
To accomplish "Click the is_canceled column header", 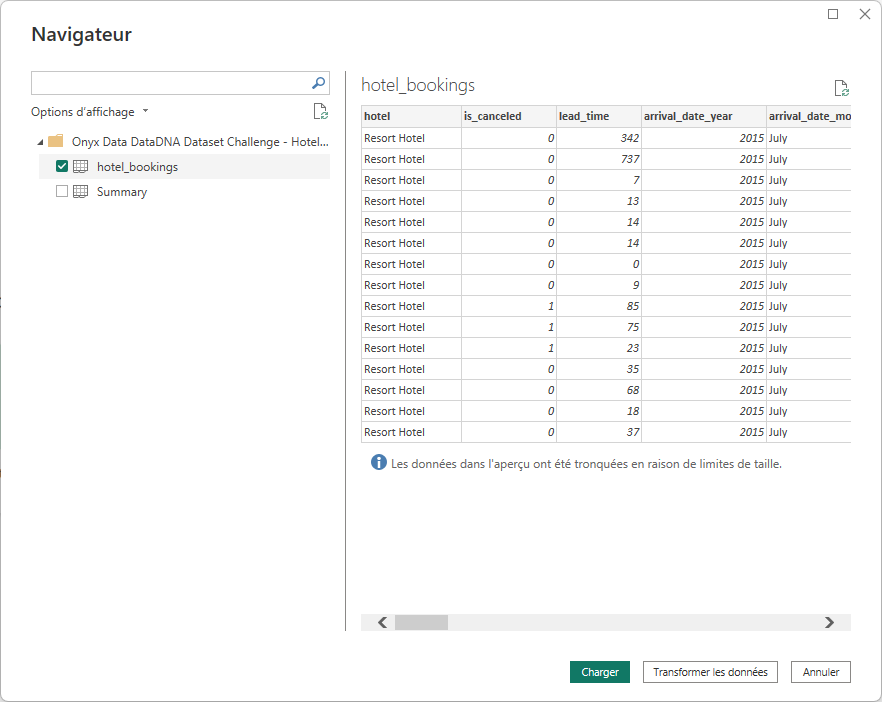I will click(509, 116).
